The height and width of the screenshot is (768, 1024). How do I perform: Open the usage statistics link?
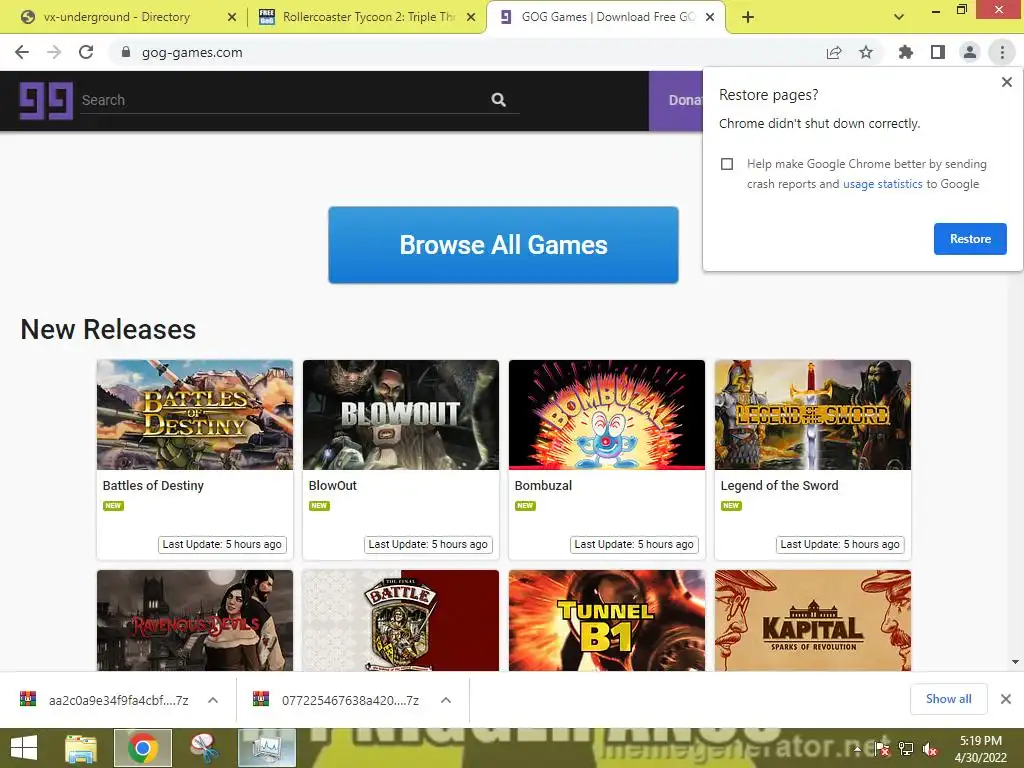tap(882, 184)
